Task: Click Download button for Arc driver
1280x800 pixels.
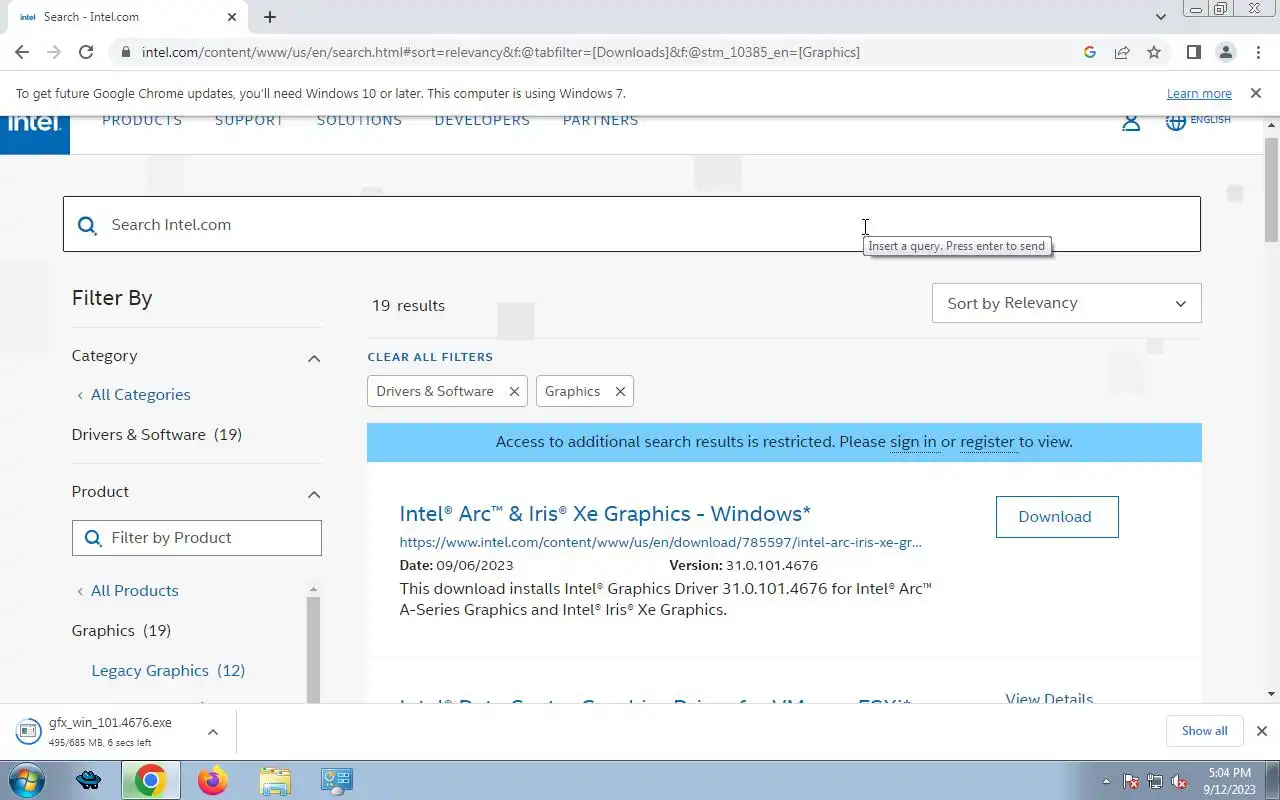Action: (1056, 517)
